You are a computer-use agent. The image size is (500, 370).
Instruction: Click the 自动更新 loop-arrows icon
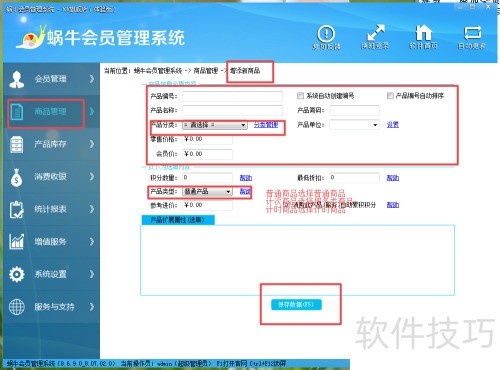[472, 33]
